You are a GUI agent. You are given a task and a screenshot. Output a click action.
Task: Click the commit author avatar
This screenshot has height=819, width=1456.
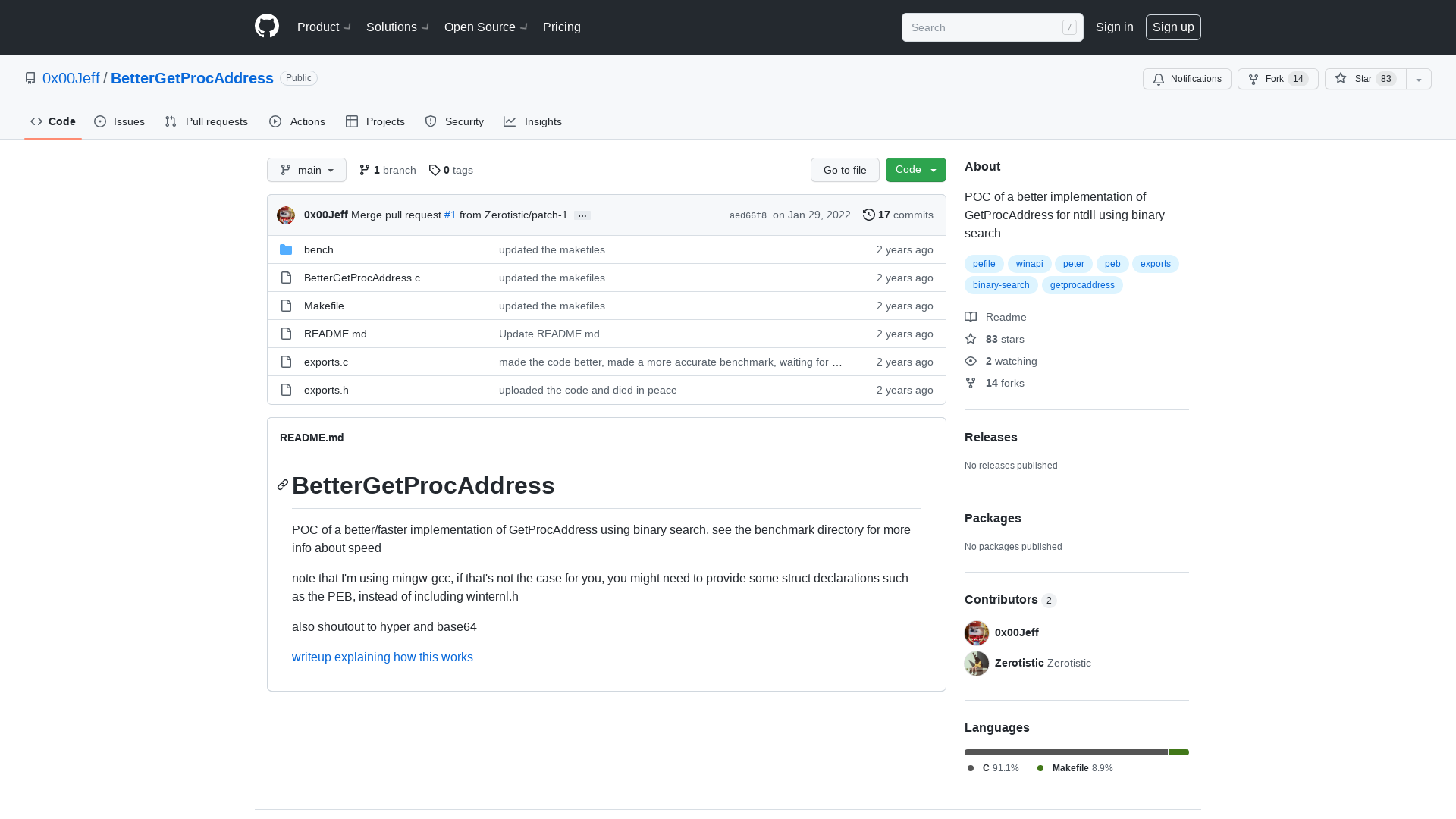click(x=286, y=215)
